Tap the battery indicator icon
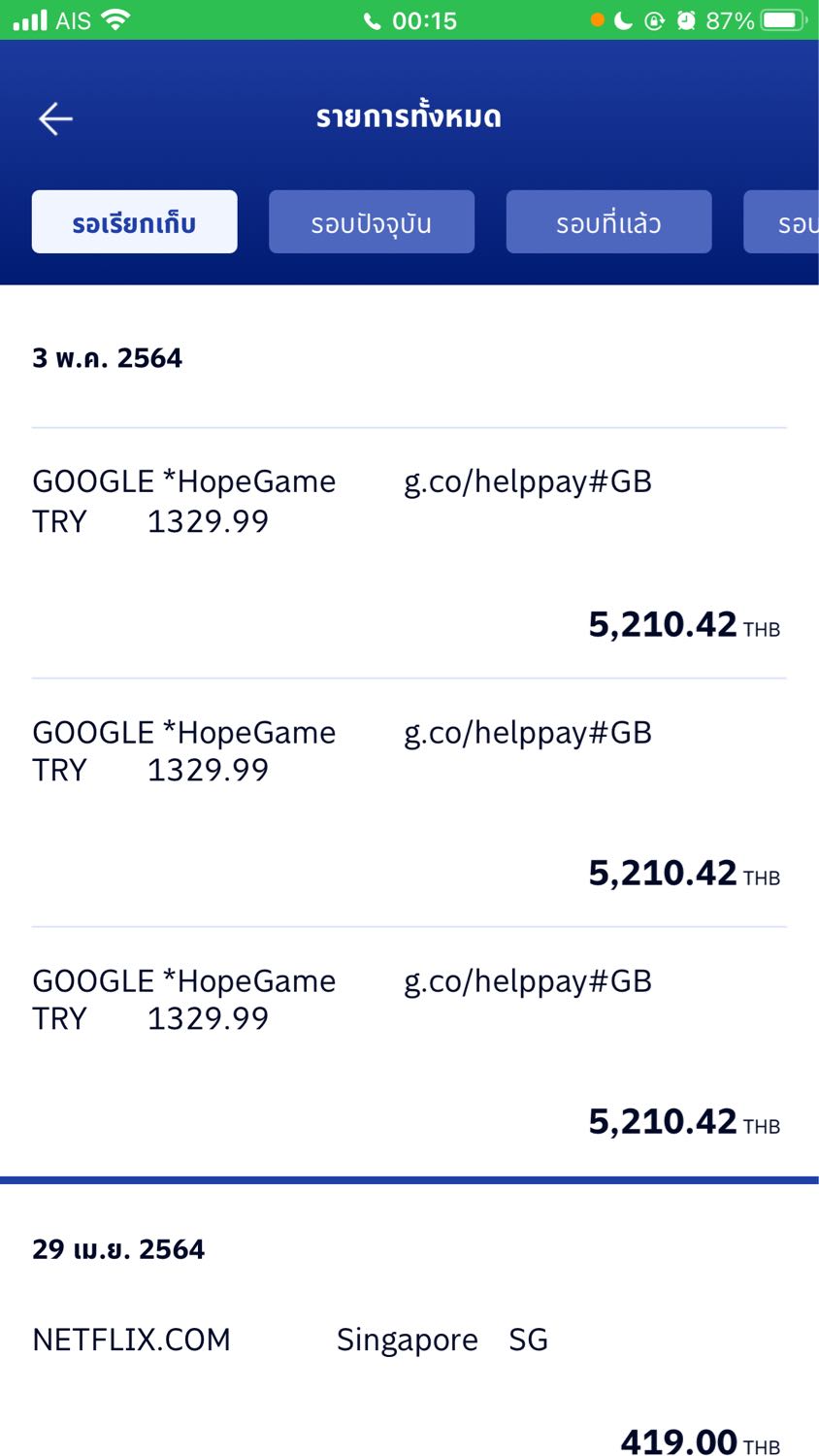This screenshot has height=1456, width=819. (784, 20)
